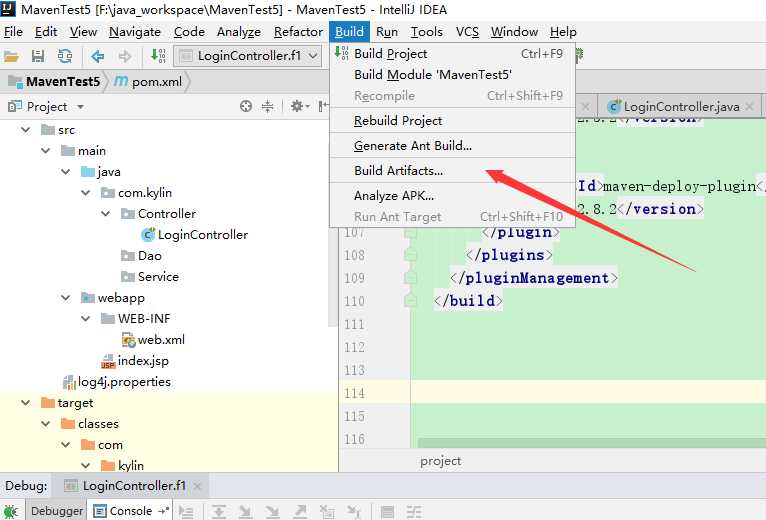
Task: Click the line 107 fold marker in gutter
Action: pyautogui.click(x=410, y=234)
